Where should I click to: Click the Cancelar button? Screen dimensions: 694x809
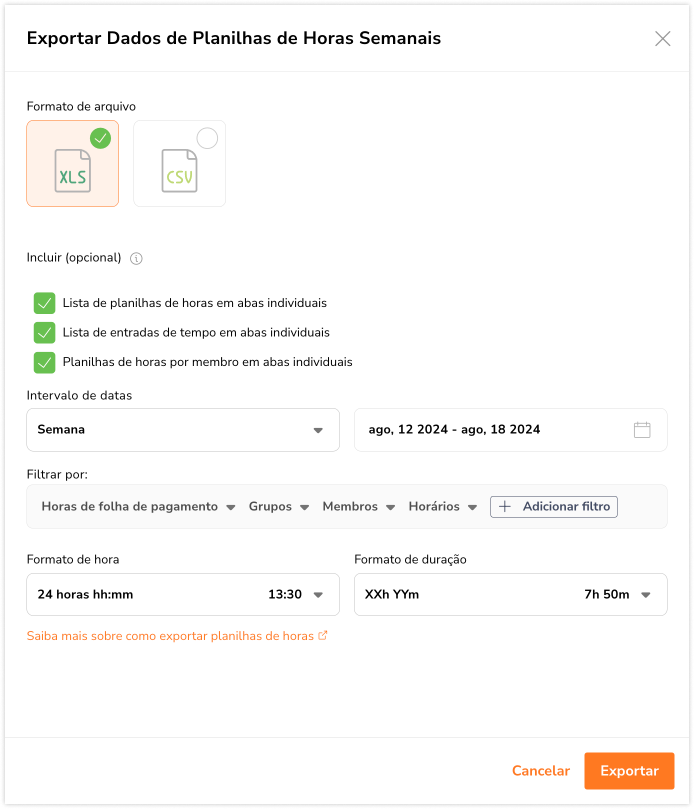[541, 771]
